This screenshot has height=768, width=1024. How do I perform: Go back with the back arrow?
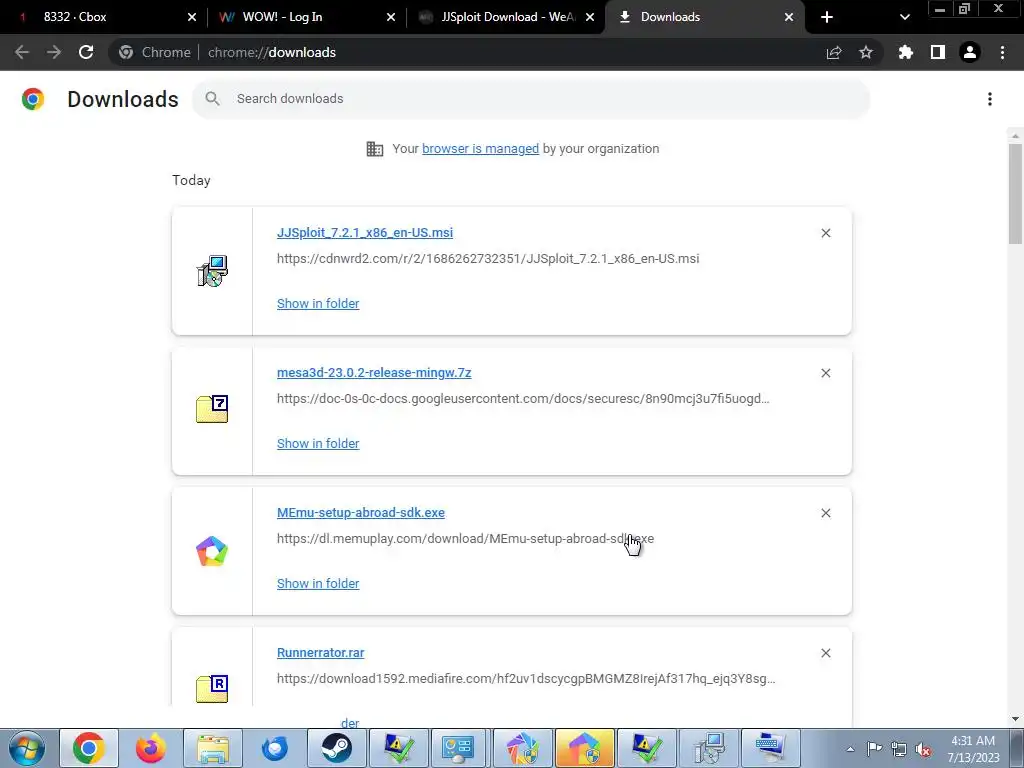(22, 52)
